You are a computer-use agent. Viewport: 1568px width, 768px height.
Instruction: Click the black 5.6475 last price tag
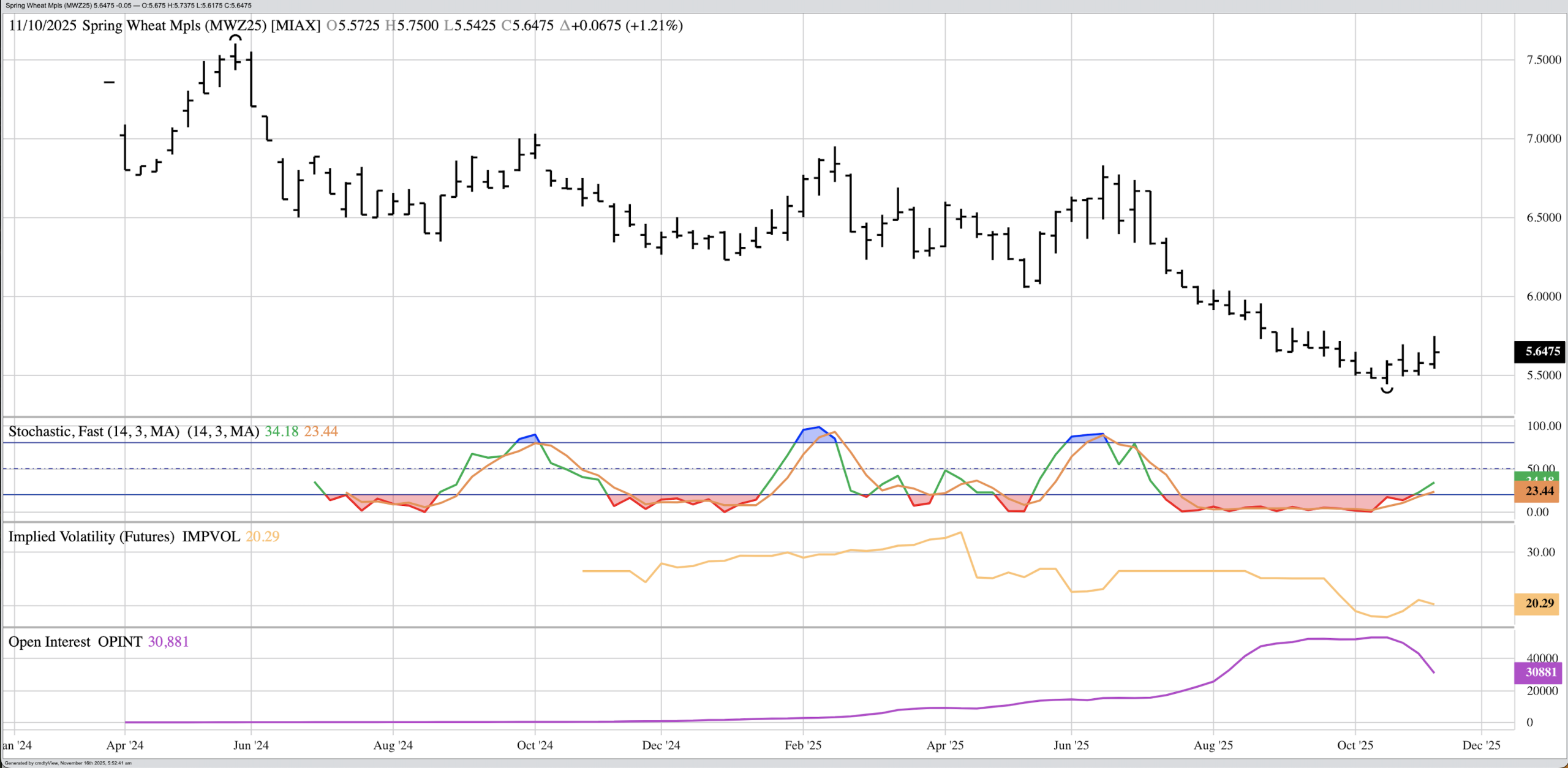click(x=1540, y=352)
